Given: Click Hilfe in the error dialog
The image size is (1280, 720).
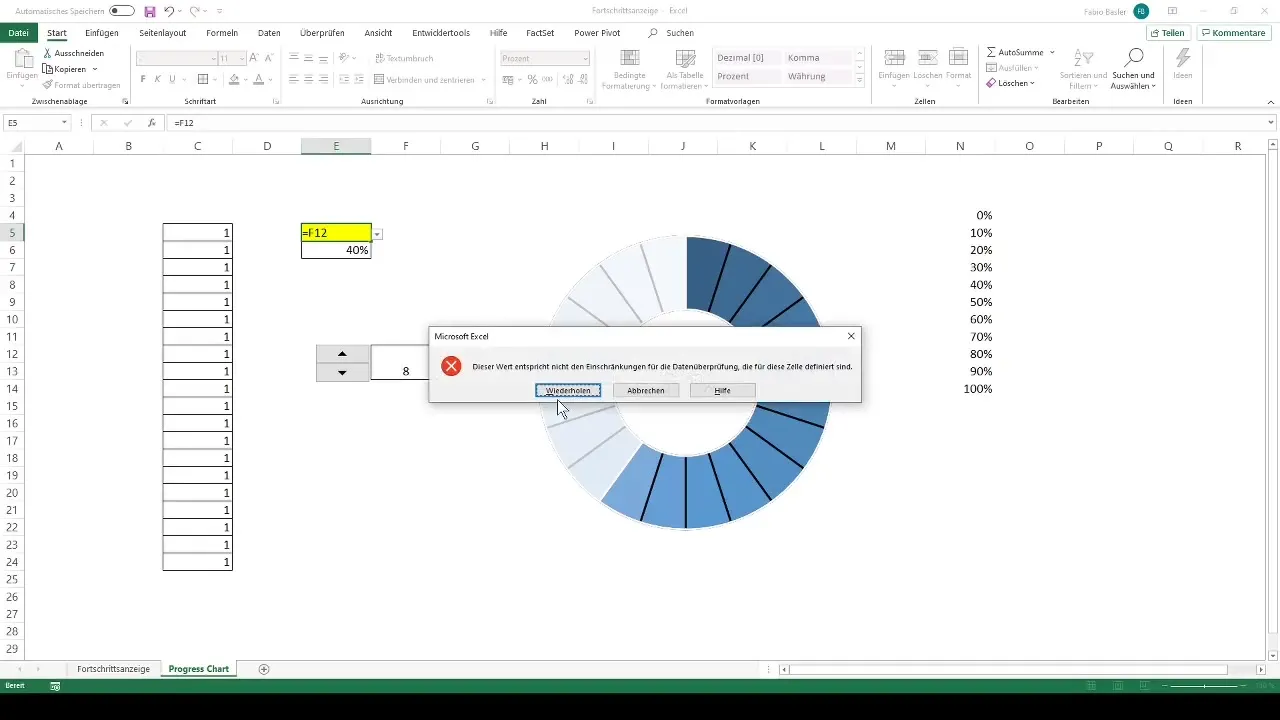Looking at the screenshot, I should (722, 390).
